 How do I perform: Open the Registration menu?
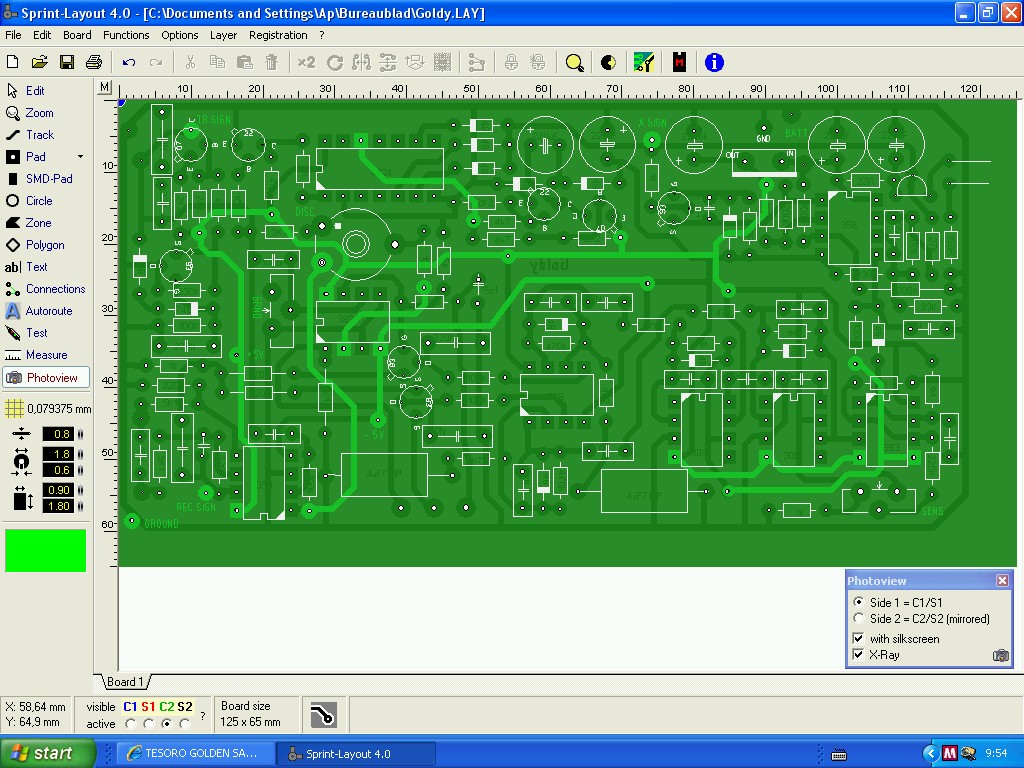(278, 35)
